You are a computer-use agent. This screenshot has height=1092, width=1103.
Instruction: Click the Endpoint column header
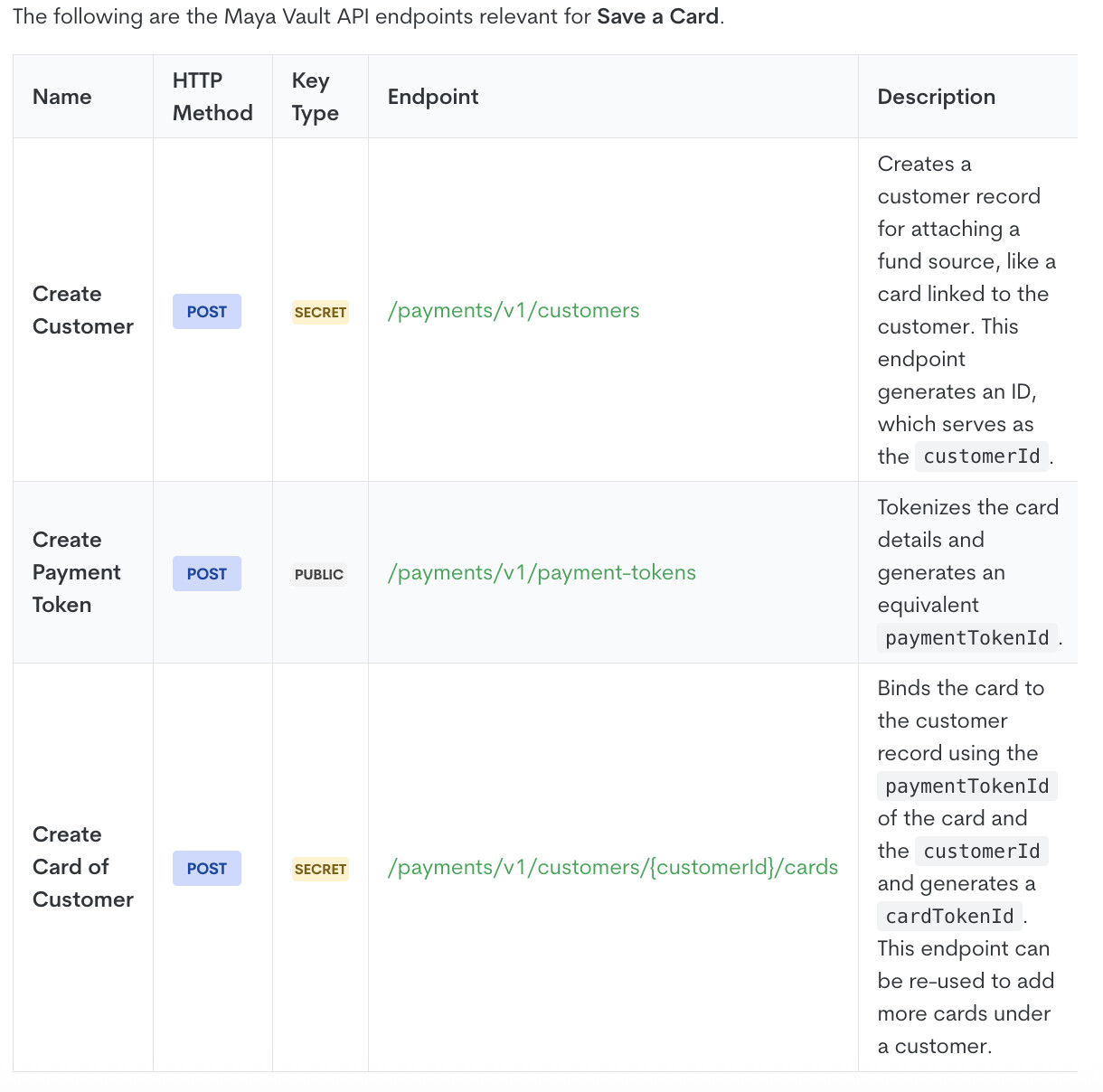(433, 97)
